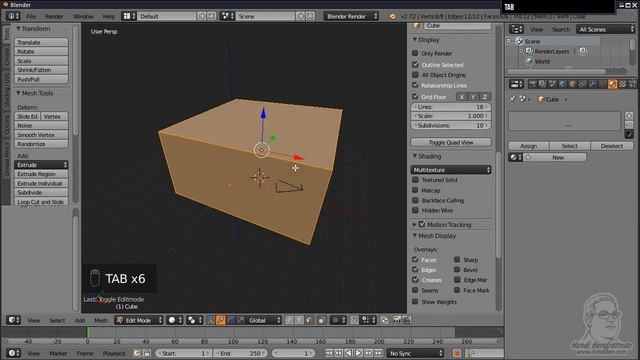Toggle snap during transform magnet
The image size is (640, 360).
354,320
